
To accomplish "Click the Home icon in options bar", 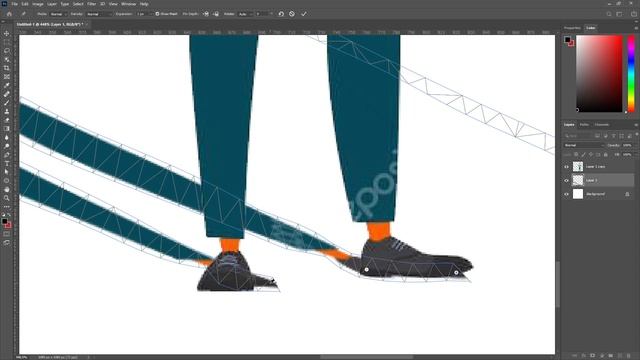I will click(9, 14).
